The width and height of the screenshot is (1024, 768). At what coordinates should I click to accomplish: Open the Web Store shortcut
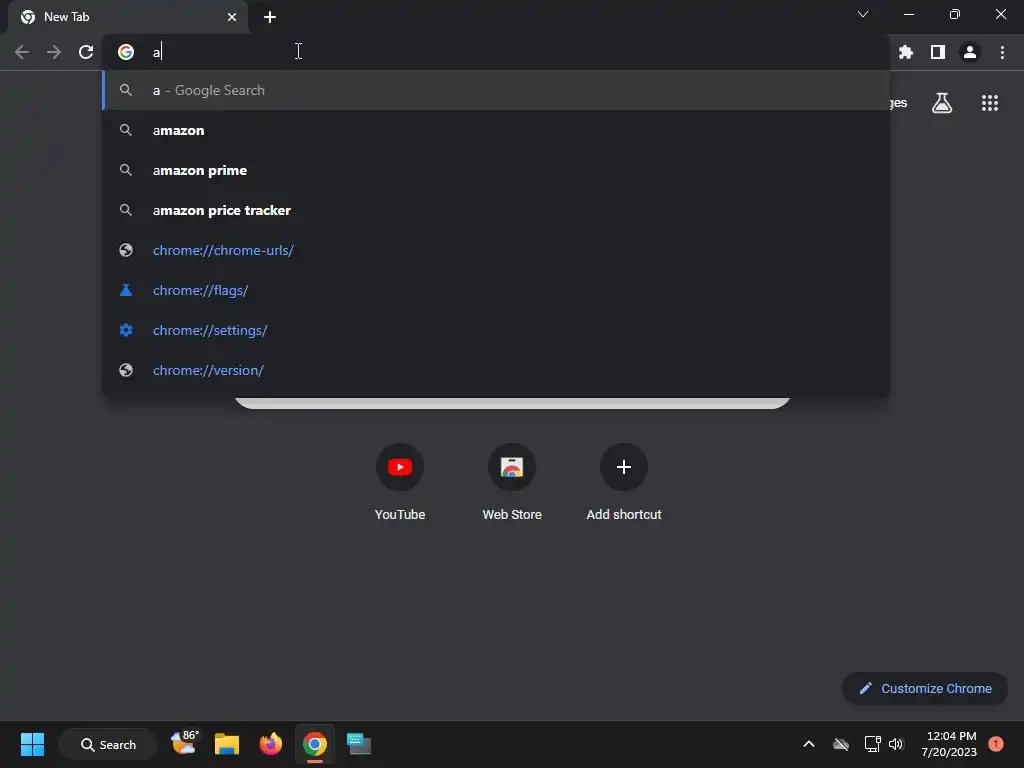pyautogui.click(x=512, y=482)
